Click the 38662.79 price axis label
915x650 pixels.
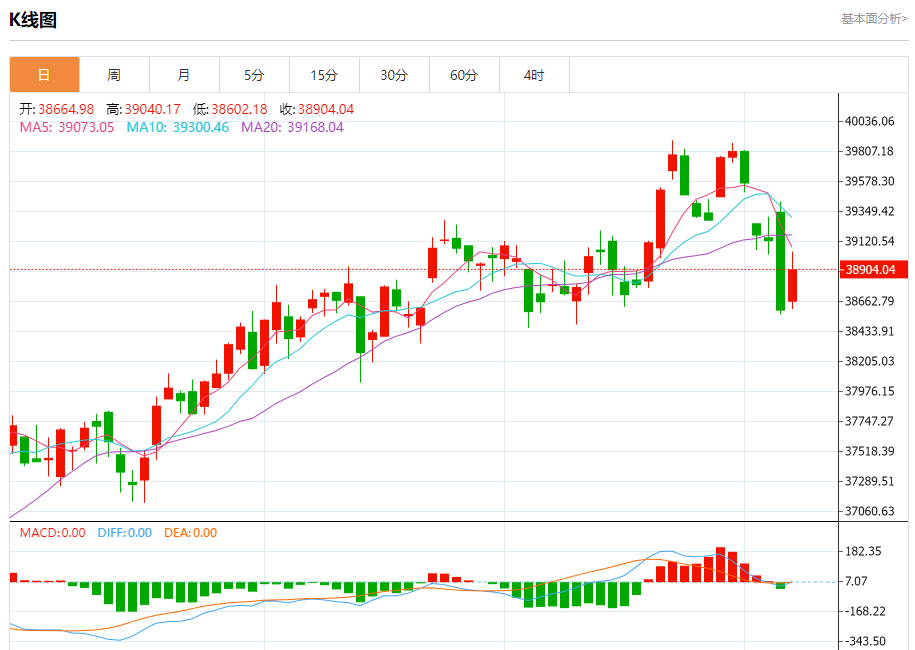[x=869, y=301]
